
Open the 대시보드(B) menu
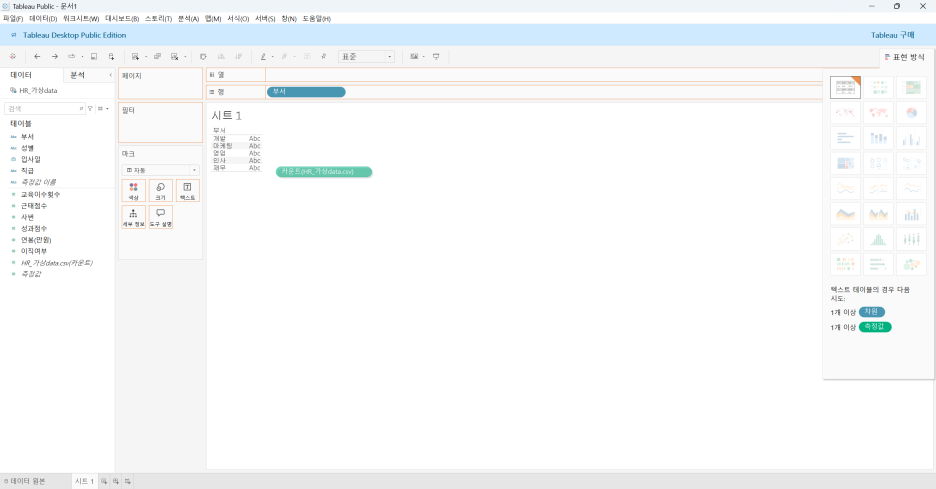click(x=122, y=19)
